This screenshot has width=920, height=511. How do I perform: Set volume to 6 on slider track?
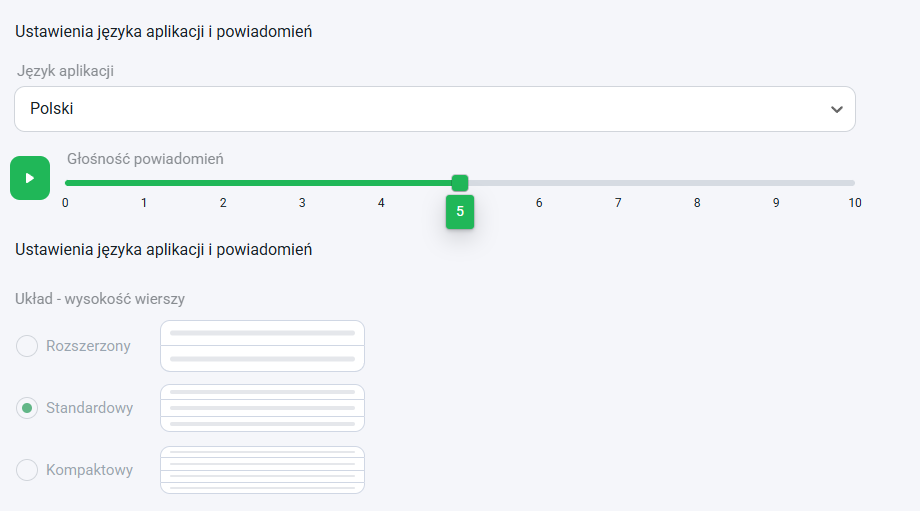pos(539,183)
